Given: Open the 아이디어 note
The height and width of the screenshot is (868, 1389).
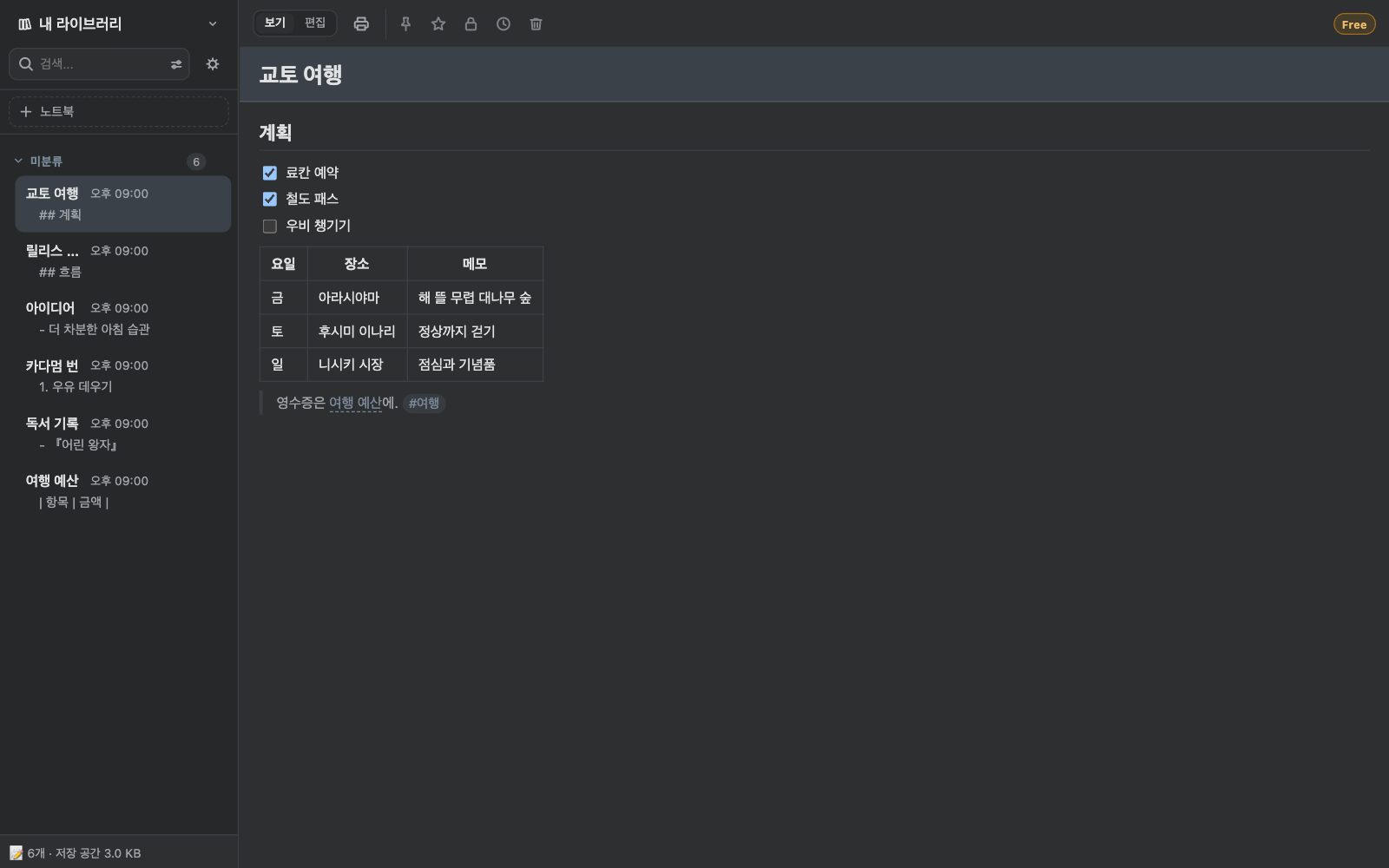Looking at the screenshot, I should click(123, 319).
